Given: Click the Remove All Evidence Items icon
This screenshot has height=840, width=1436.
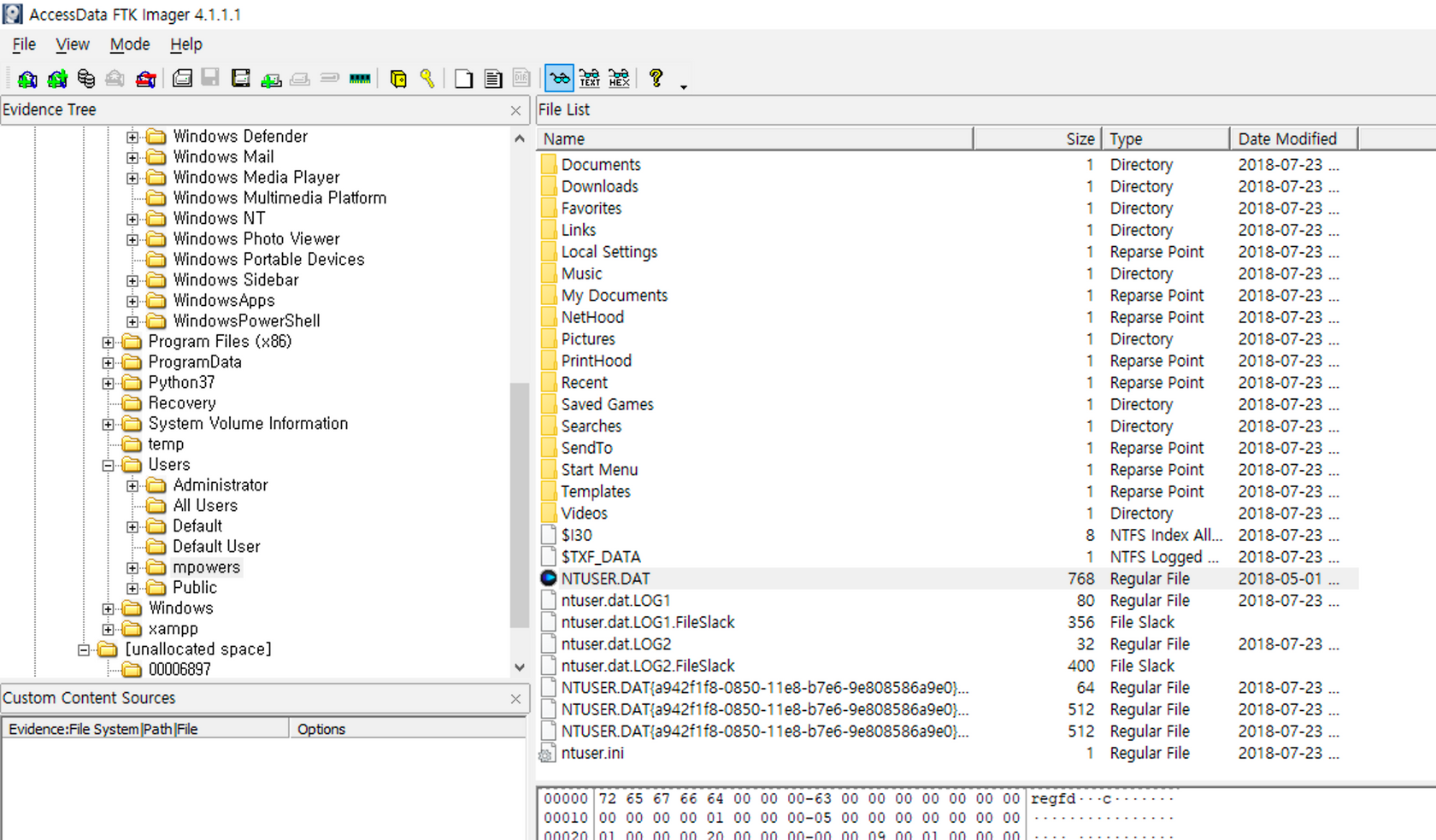Looking at the screenshot, I should coord(146,79).
